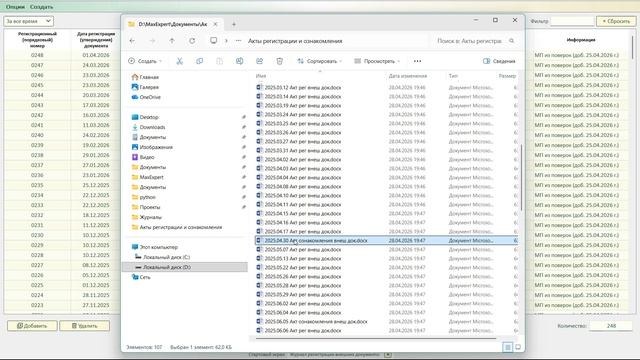Screen dimensions: 640x360
Task: Click the Share icon in Explorer toolbar
Action: [260, 61]
